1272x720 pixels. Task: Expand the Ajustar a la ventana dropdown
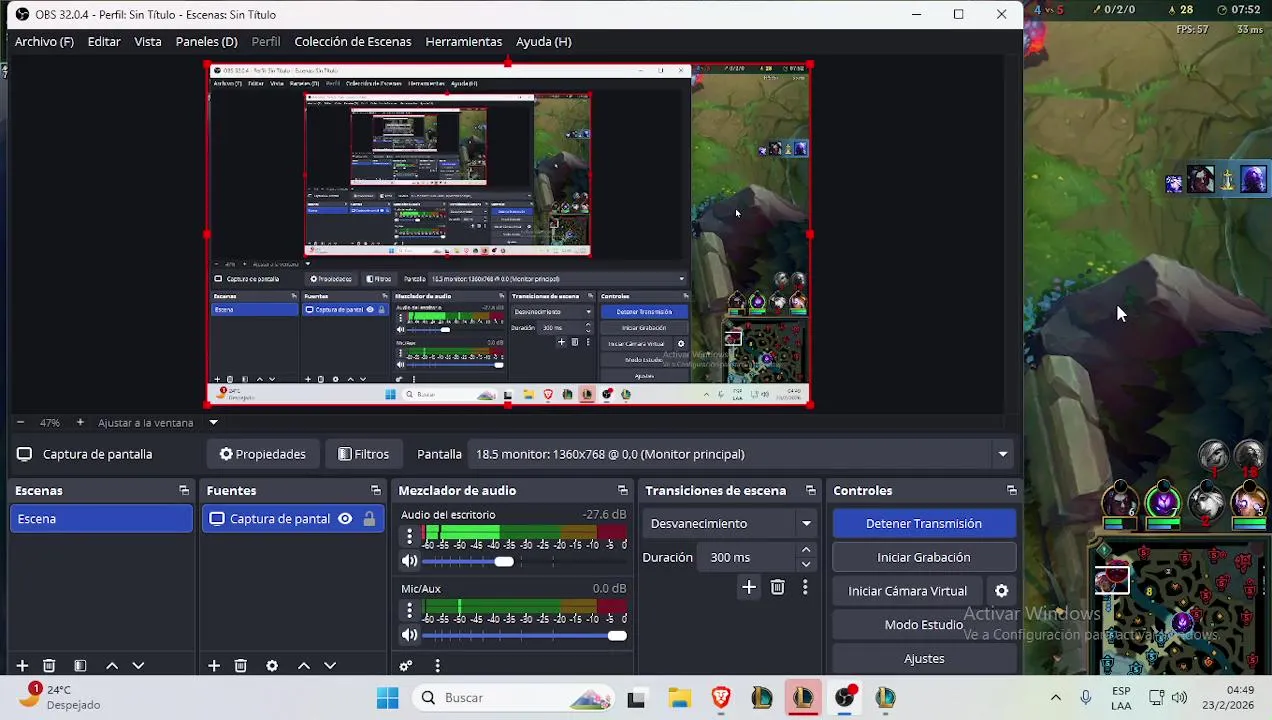[x=213, y=423]
